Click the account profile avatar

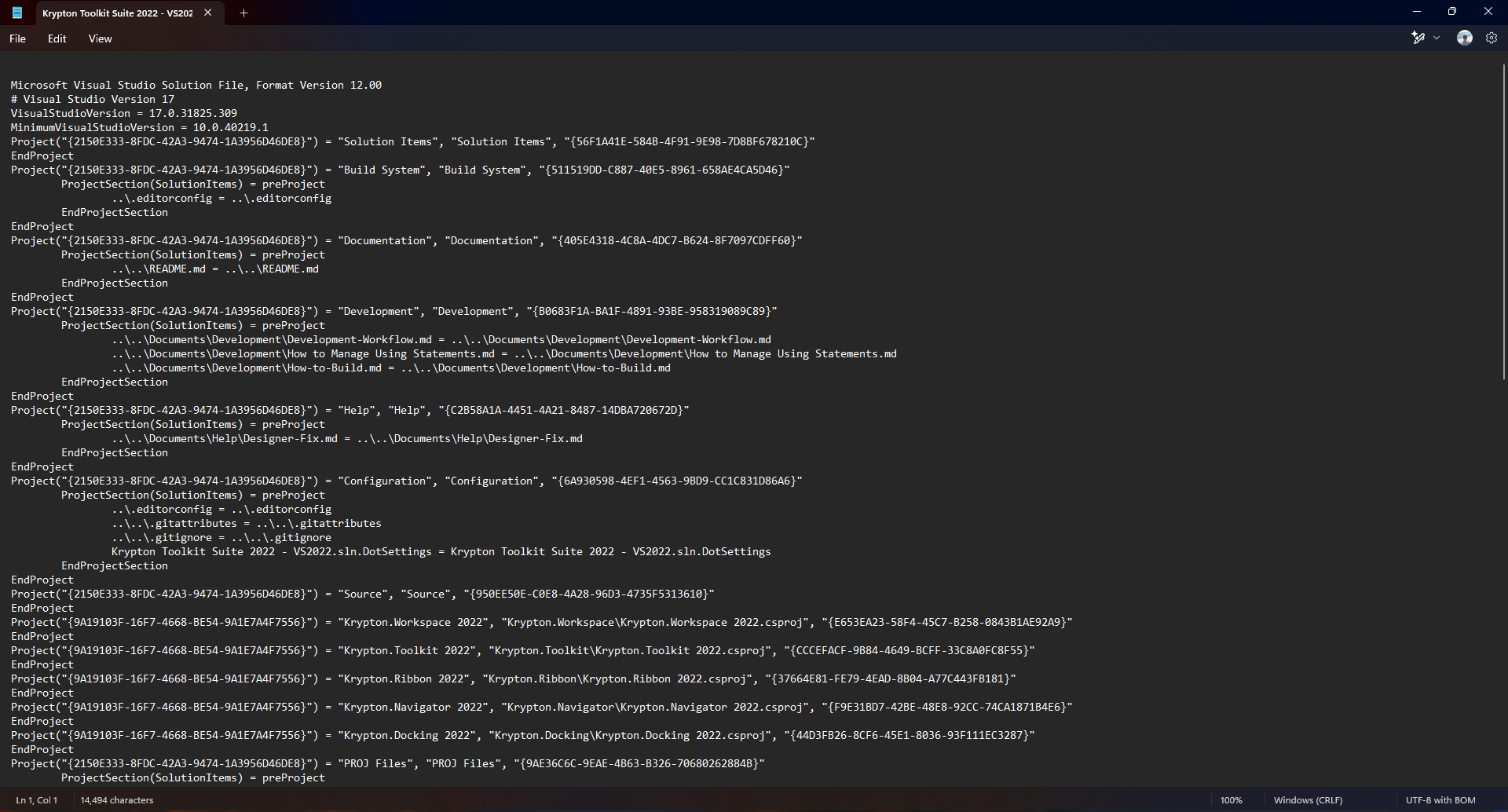coord(1464,38)
